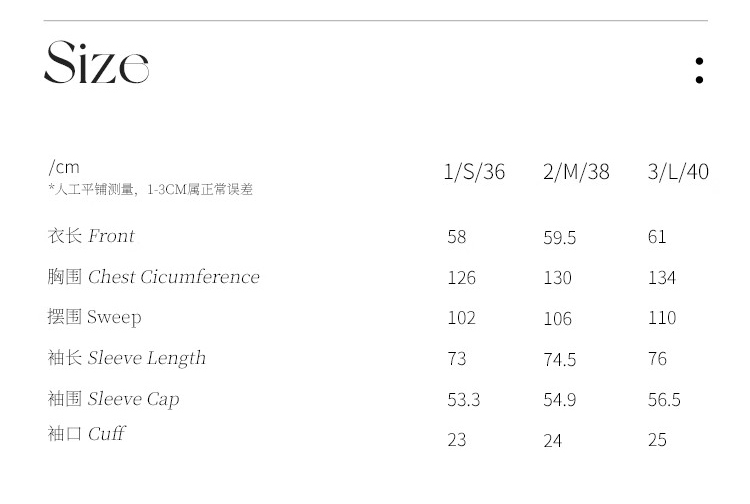
Task: Click the /cm unit label
Action: [x=64, y=167]
